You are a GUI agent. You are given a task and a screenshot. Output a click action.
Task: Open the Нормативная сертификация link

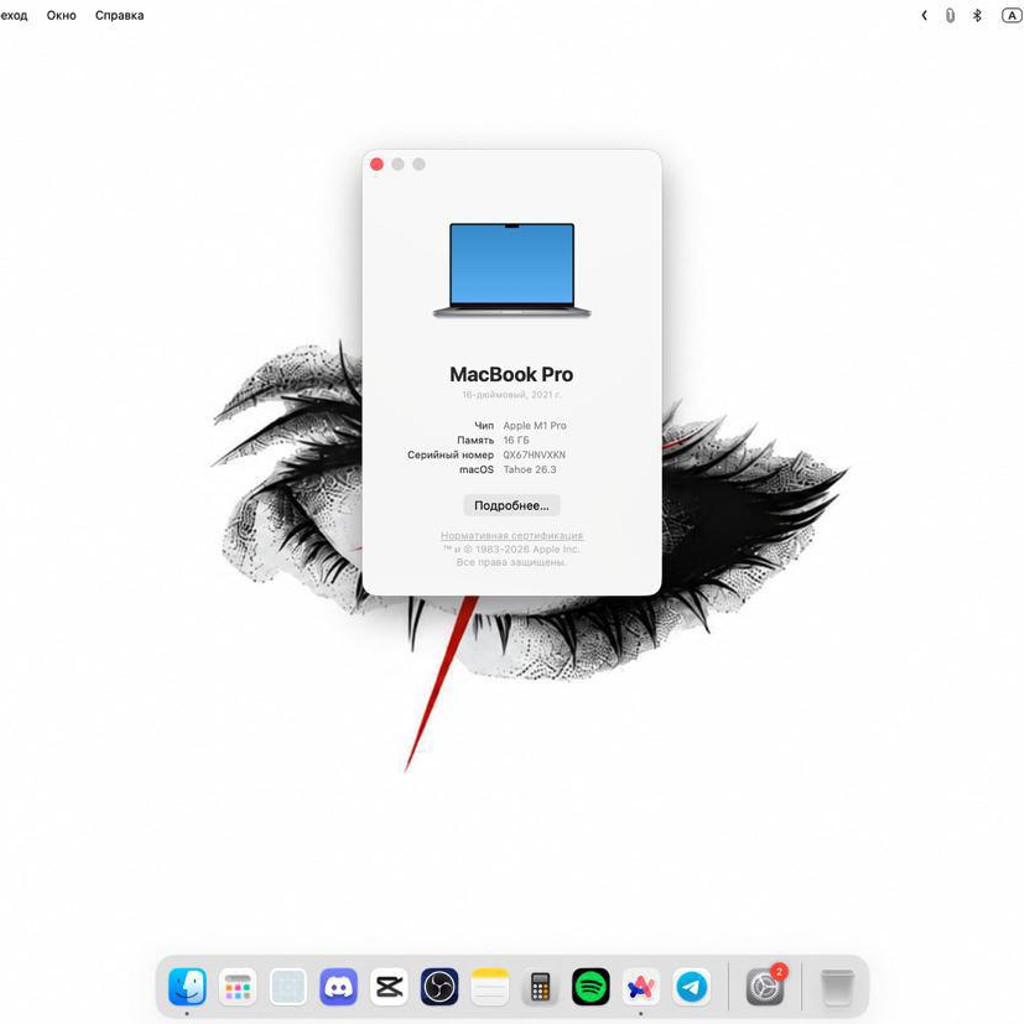[511, 536]
